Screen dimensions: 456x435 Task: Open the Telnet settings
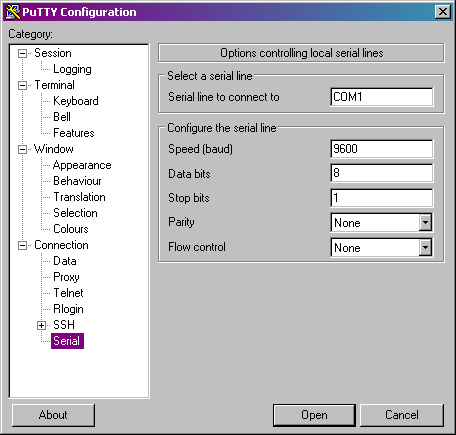pos(68,293)
